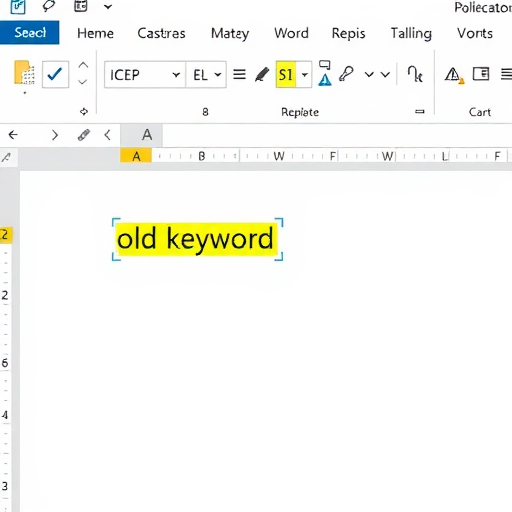Viewport: 512px width, 512px height.
Task: Click the pen highlighter icon
Action: click(x=262, y=74)
